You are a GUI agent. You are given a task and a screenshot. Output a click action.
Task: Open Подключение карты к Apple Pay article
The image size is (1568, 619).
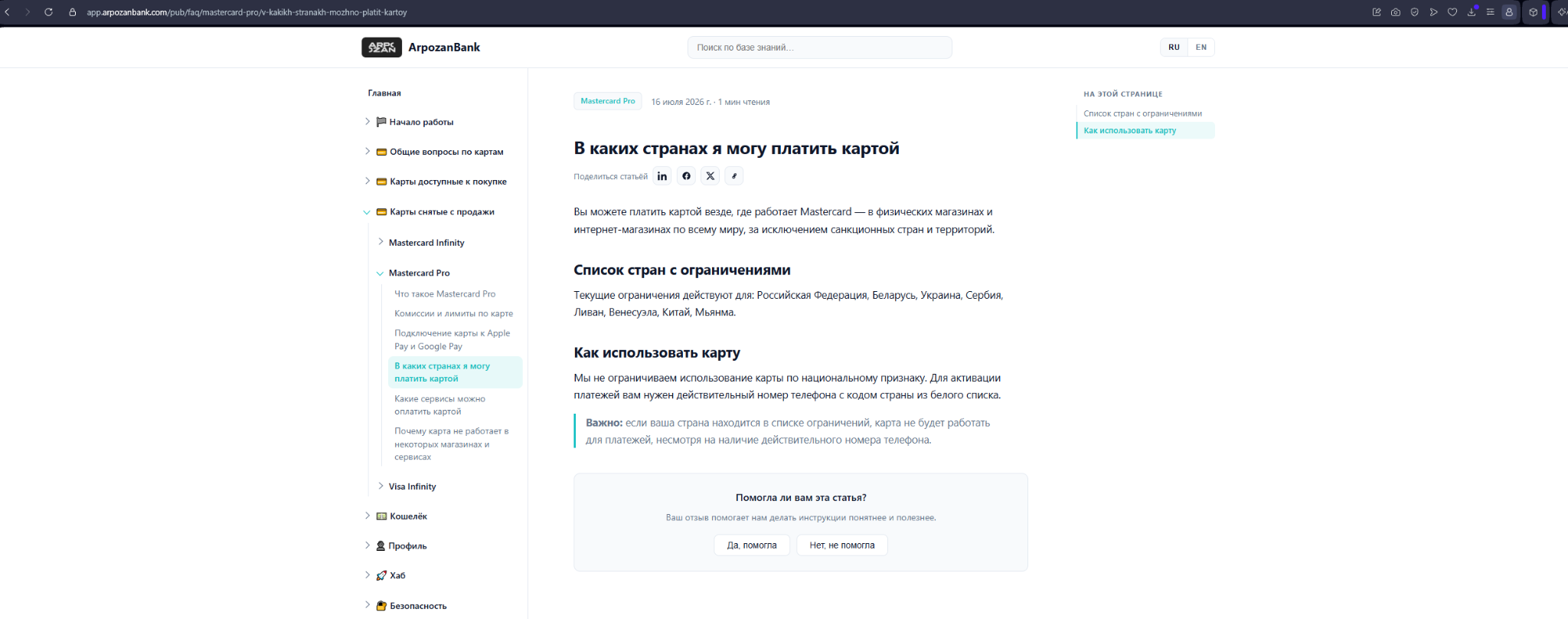(452, 339)
